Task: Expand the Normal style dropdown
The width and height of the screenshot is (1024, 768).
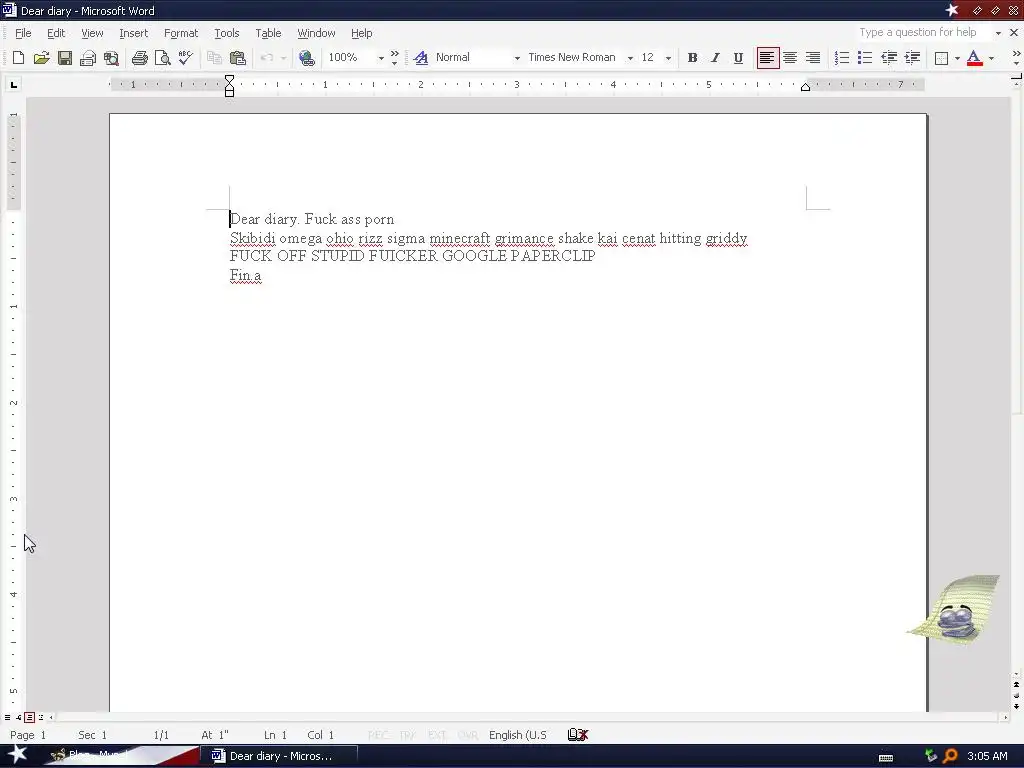Action: pyautogui.click(x=517, y=58)
